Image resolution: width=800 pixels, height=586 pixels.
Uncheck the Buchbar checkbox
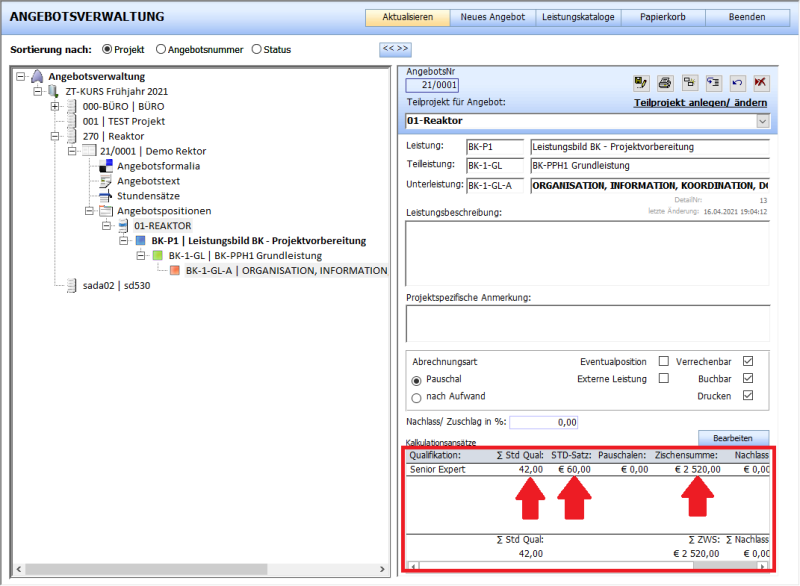click(748, 378)
